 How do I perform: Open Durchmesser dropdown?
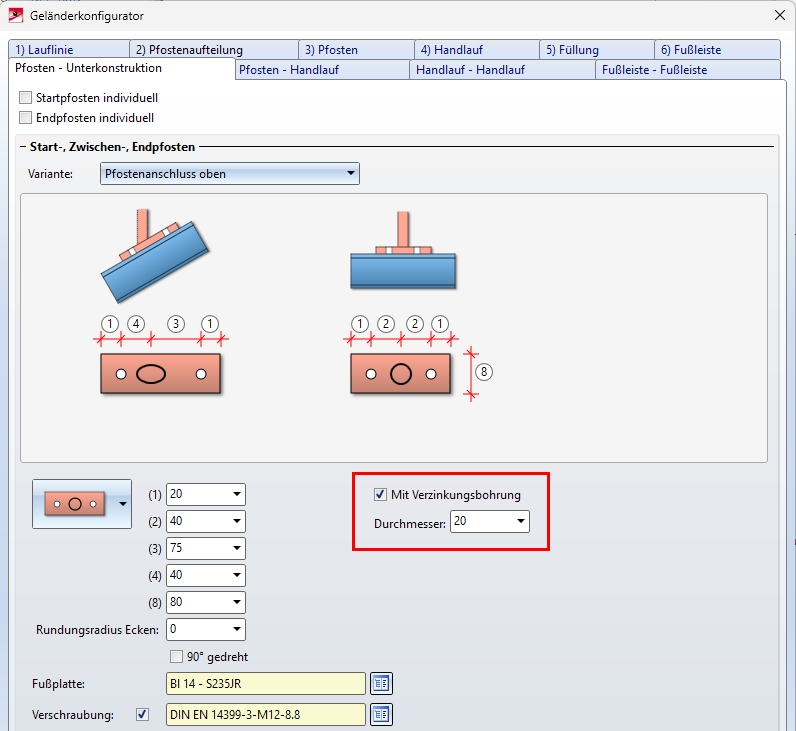tap(521, 521)
